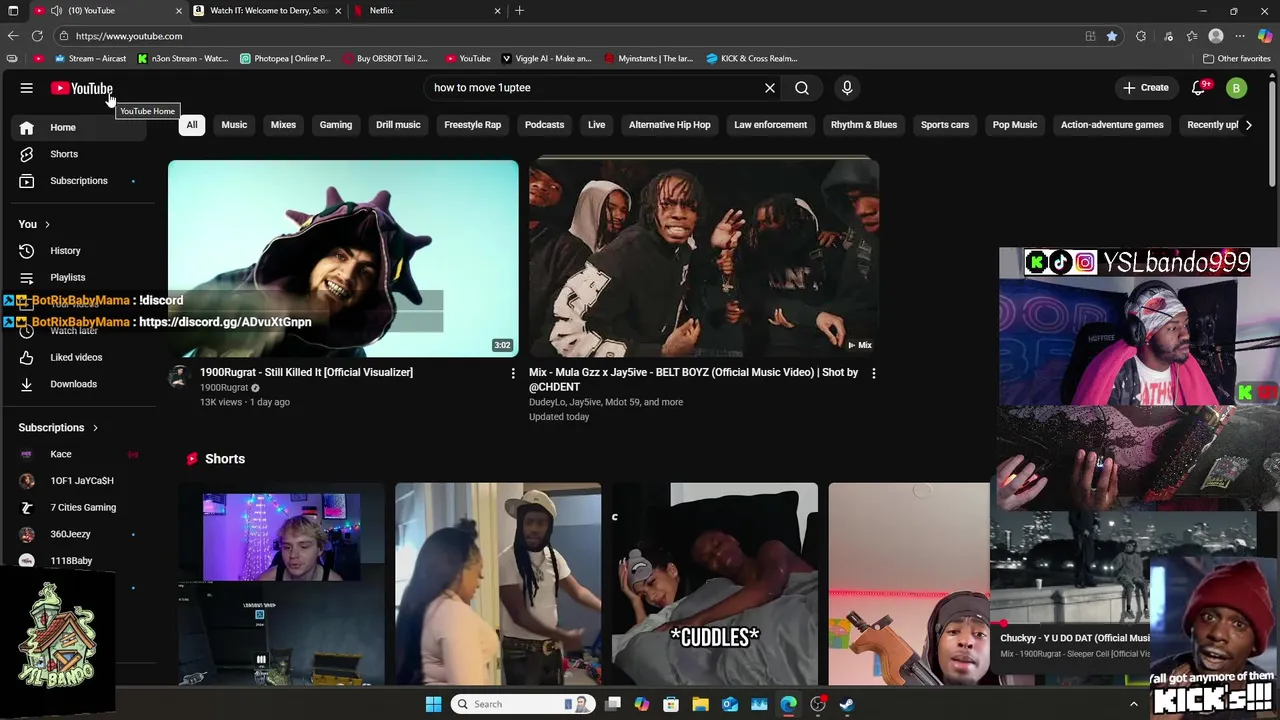Select the Law enforcement chip

[771, 125]
